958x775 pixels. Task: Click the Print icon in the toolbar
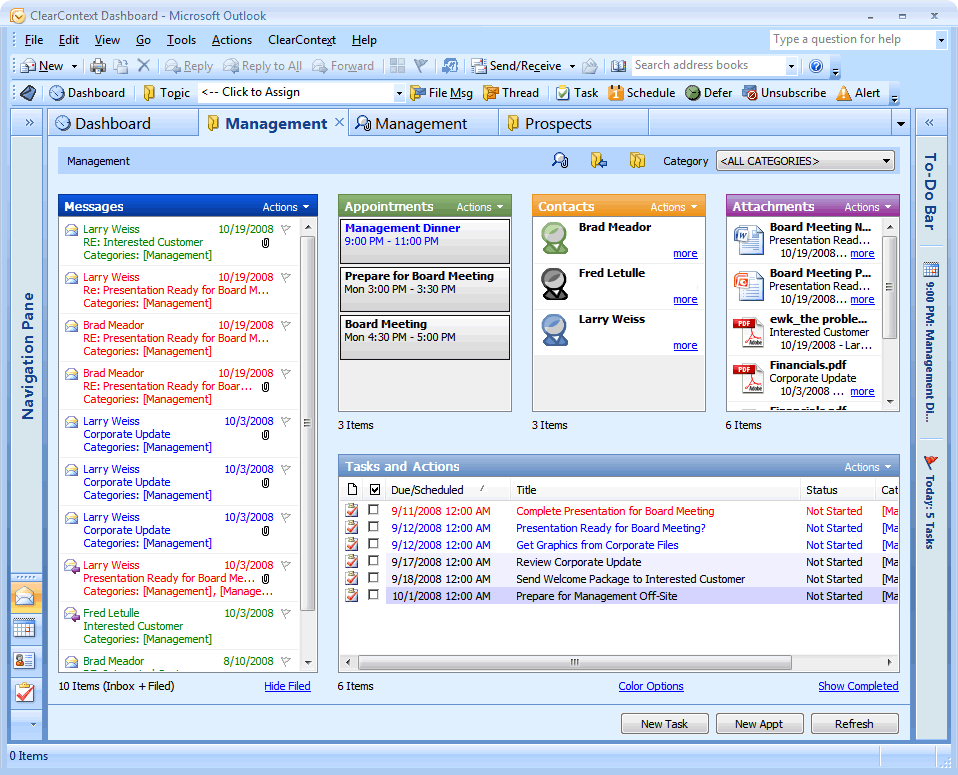coord(98,66)
